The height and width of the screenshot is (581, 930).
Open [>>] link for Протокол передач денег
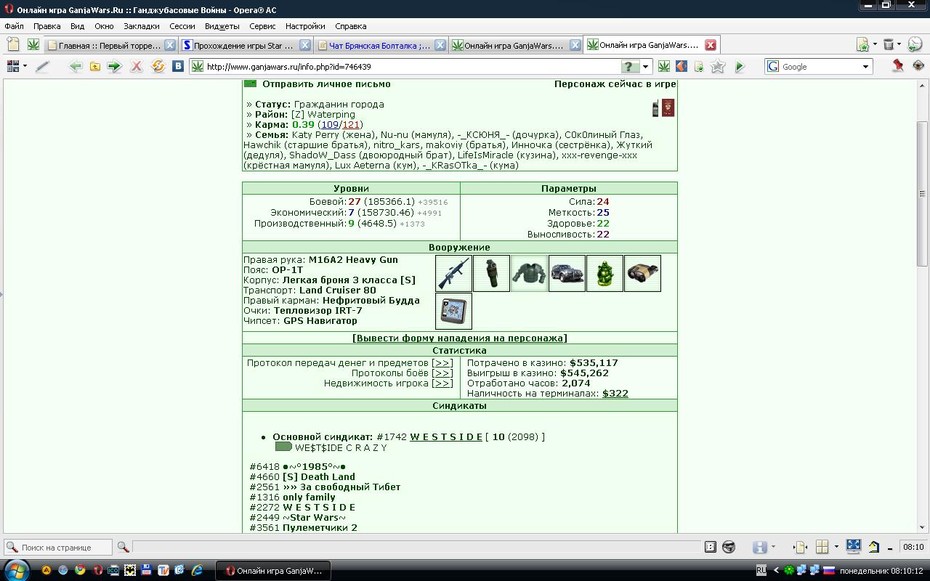coord(442,363)
